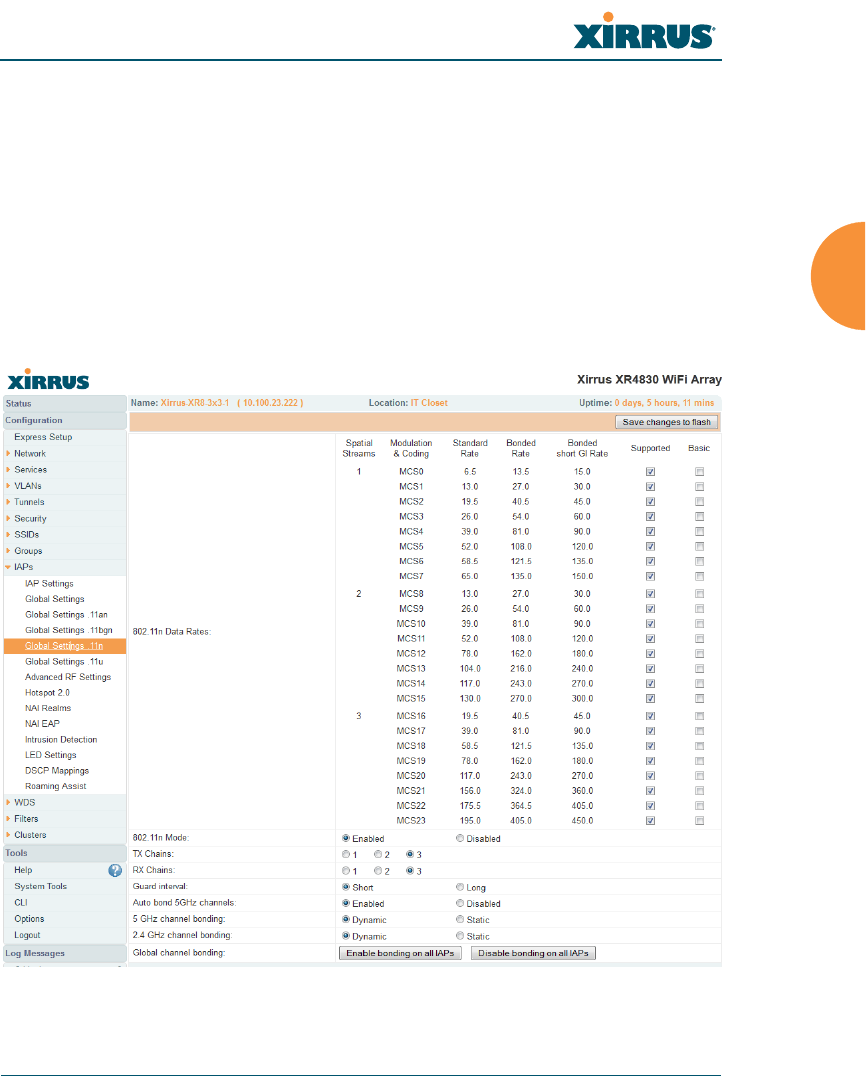The image size is (866, 1076).
Task: Set 5 GHz channel bonding to Static
Action: pos(460,919)
